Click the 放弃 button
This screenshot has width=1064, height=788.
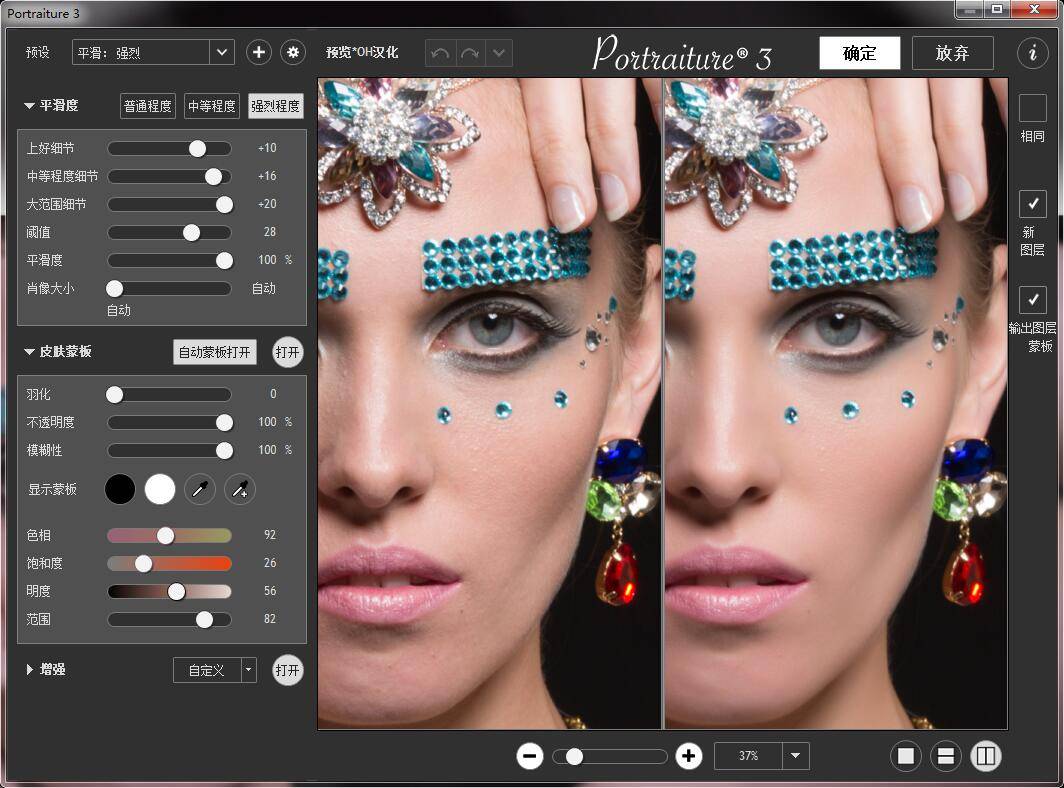coord(952,53)
